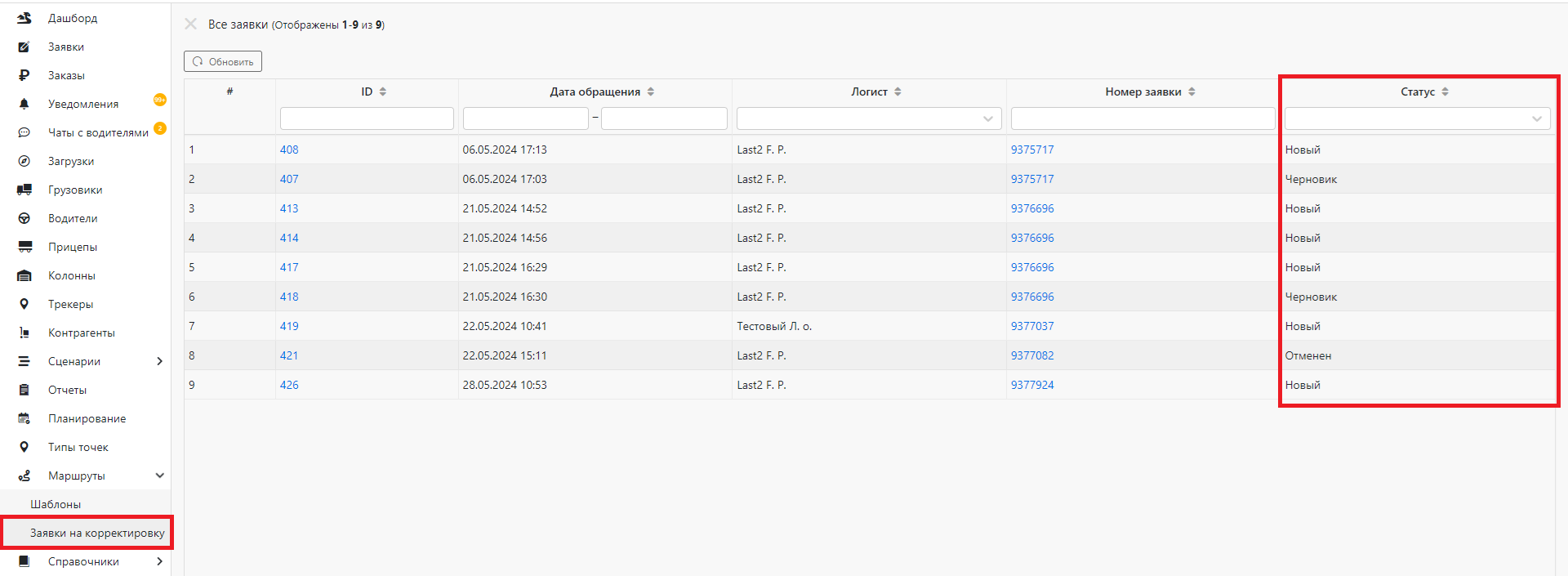Sort table by ID column arrows

pos(383,92)
